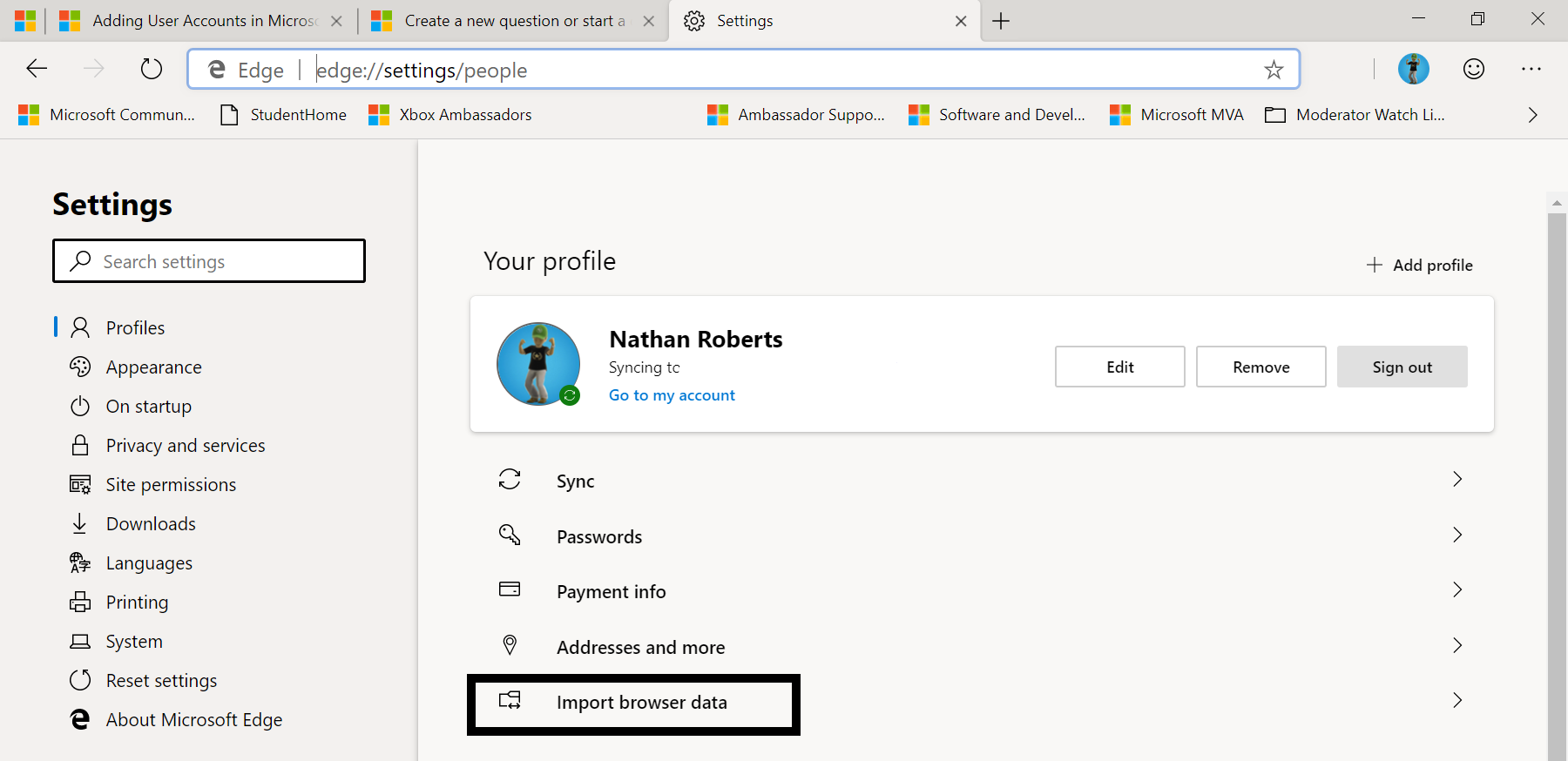1568x761 pixels.
Task: Click the Appearance palette icon
Action: [80, 367]
